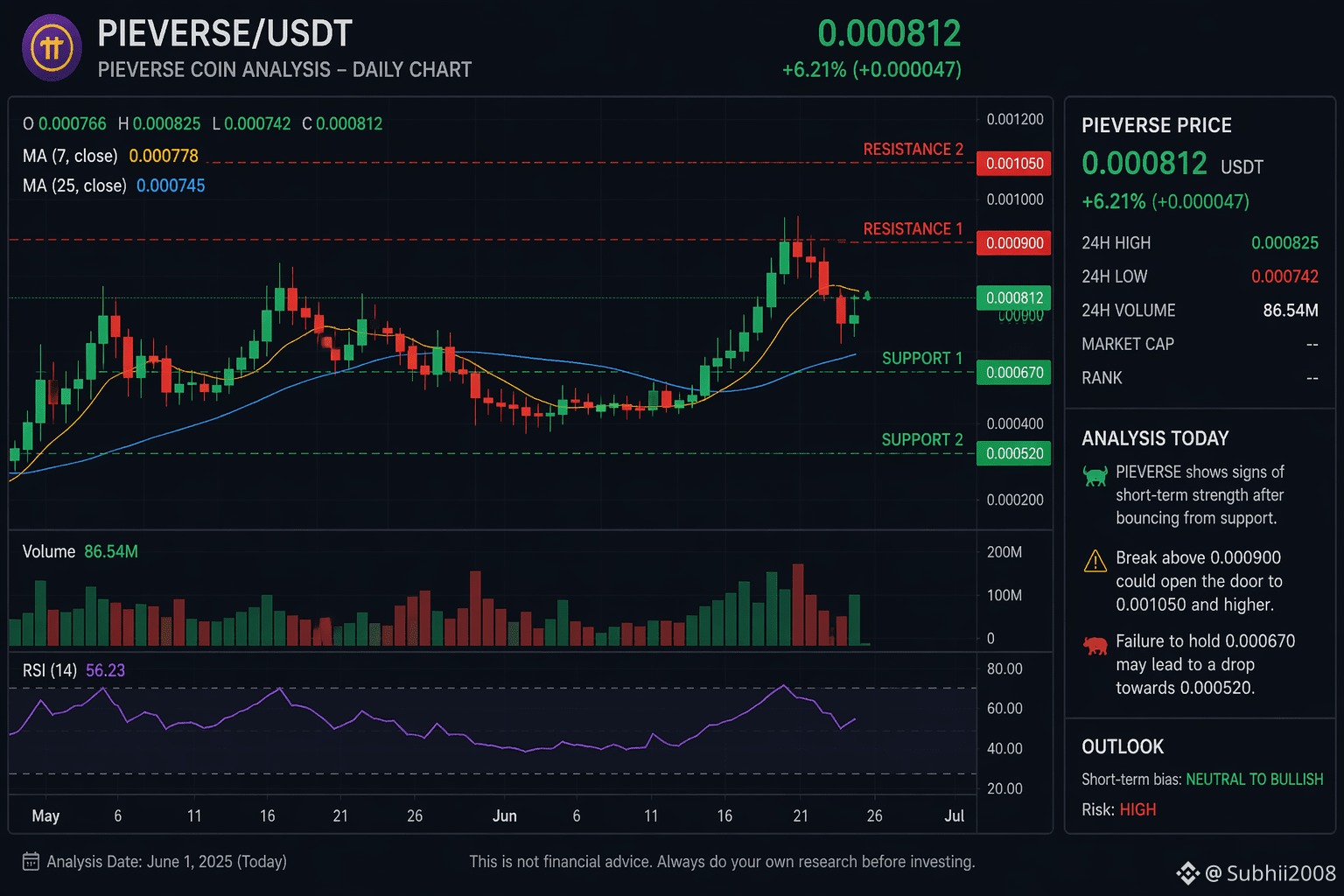
Task: Click the red 0.000900 price tag
Action: [1014, 243]
